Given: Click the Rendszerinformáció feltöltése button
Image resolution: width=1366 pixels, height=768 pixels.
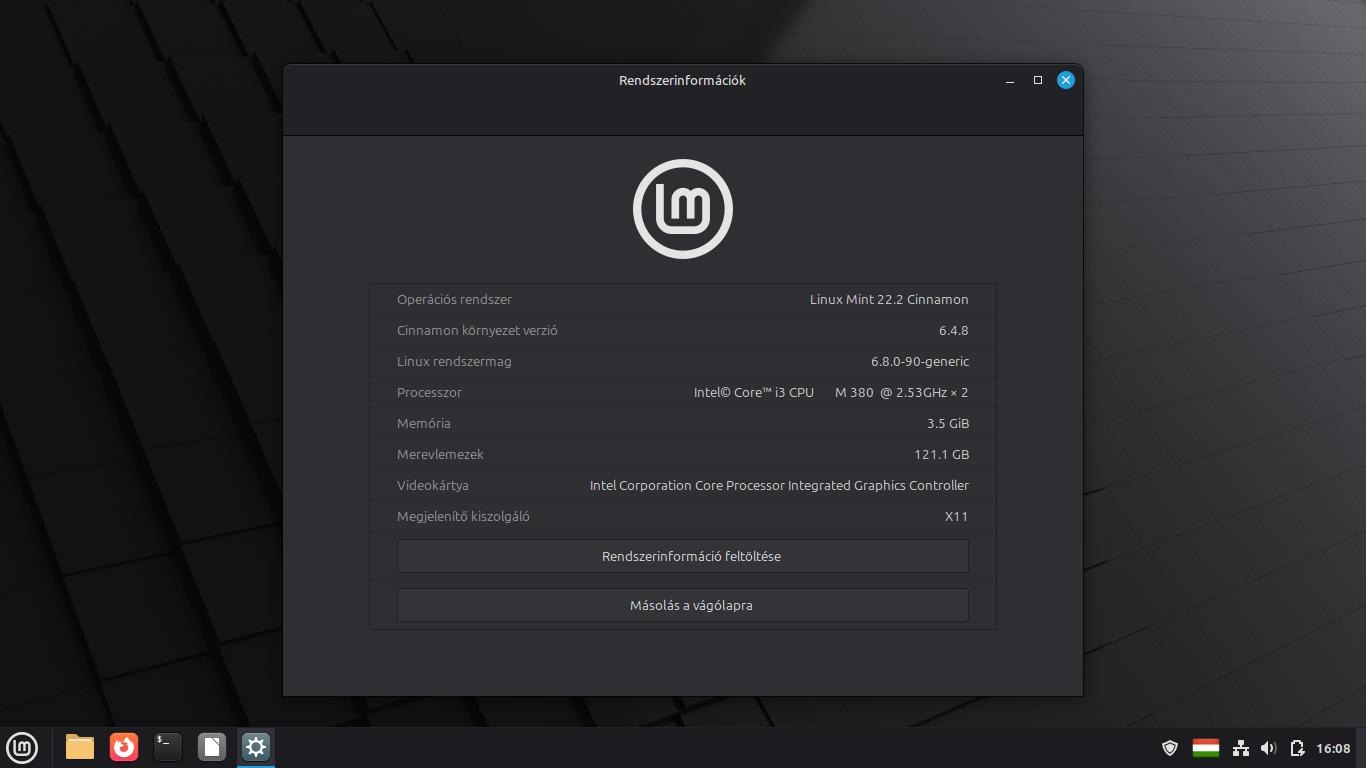Looking at the screenshot, I should 683,556.
